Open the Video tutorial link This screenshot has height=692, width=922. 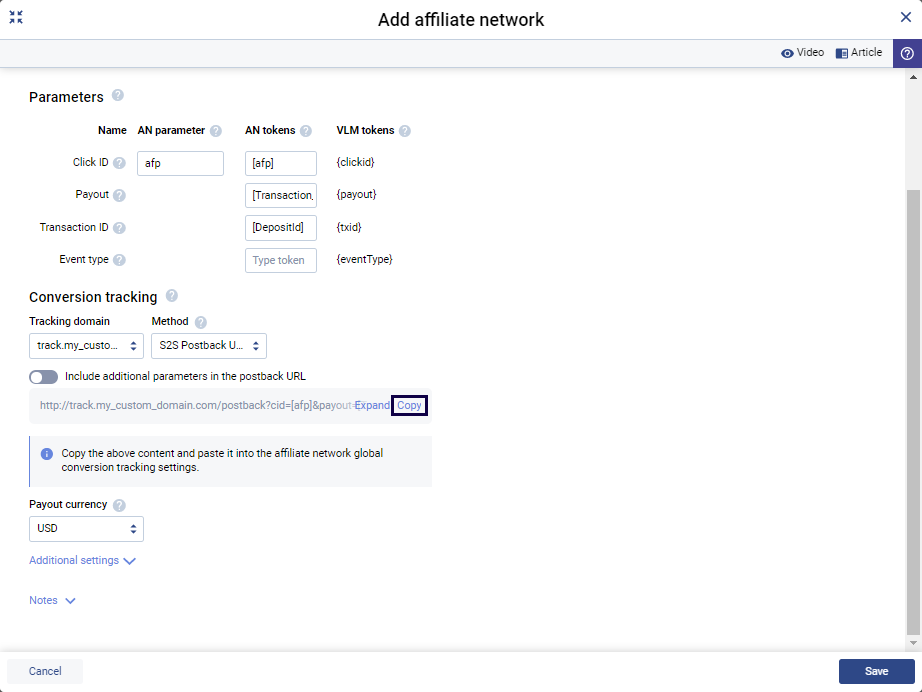[x=802, y=53]
